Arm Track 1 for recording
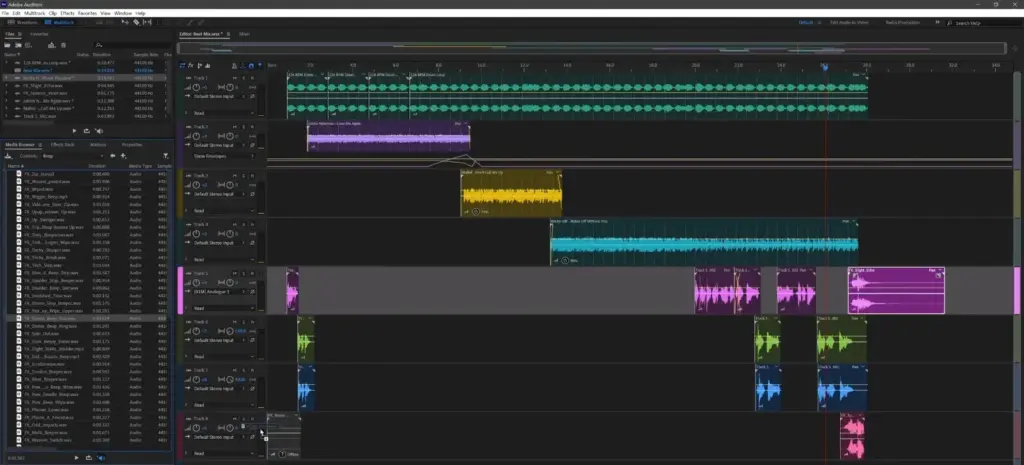This screenshot has width=1024, height=465. (x=252, y=78)
